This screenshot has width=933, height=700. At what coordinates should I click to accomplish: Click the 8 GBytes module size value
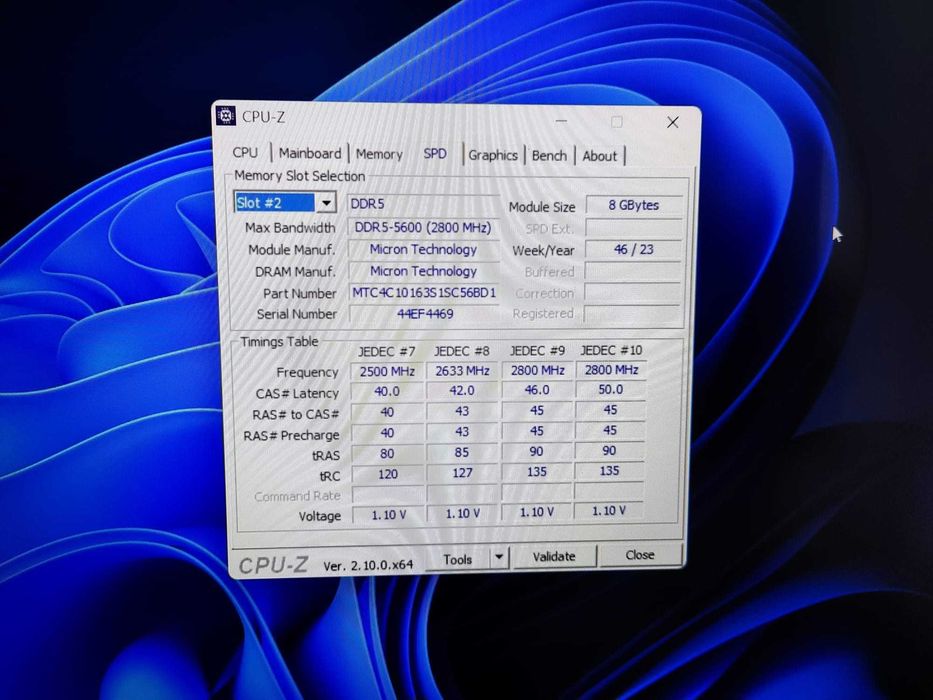click(634, 205)
